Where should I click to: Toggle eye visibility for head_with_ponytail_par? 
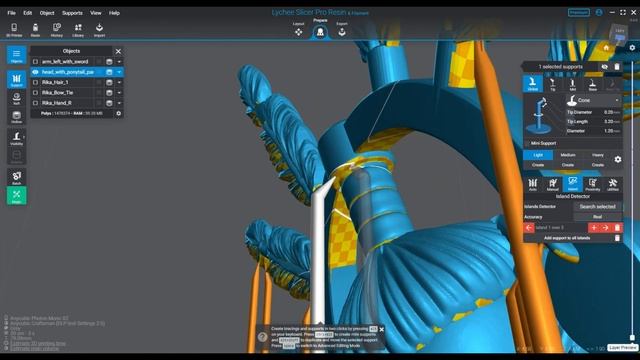pos(35,72)
